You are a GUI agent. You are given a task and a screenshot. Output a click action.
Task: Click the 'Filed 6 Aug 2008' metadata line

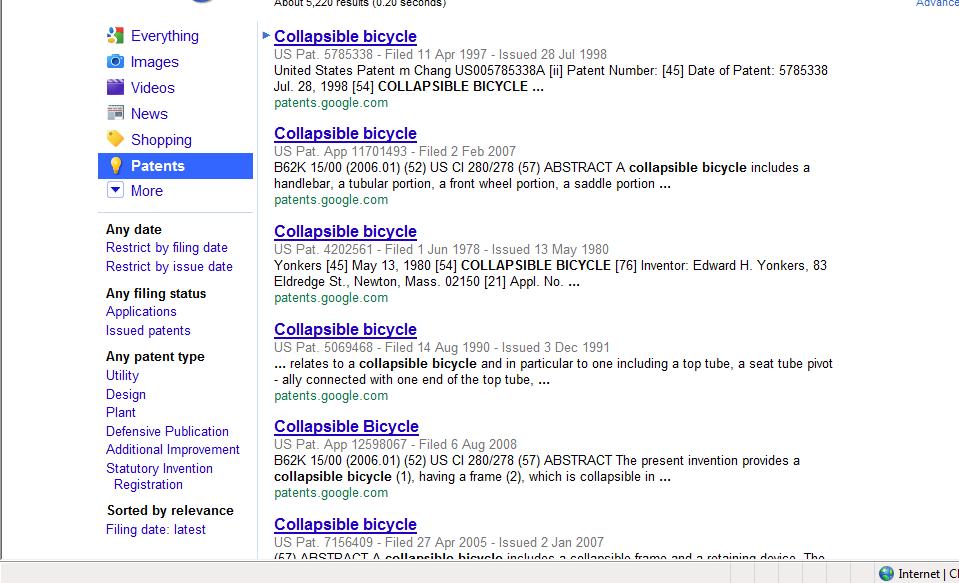pos(395,444)
